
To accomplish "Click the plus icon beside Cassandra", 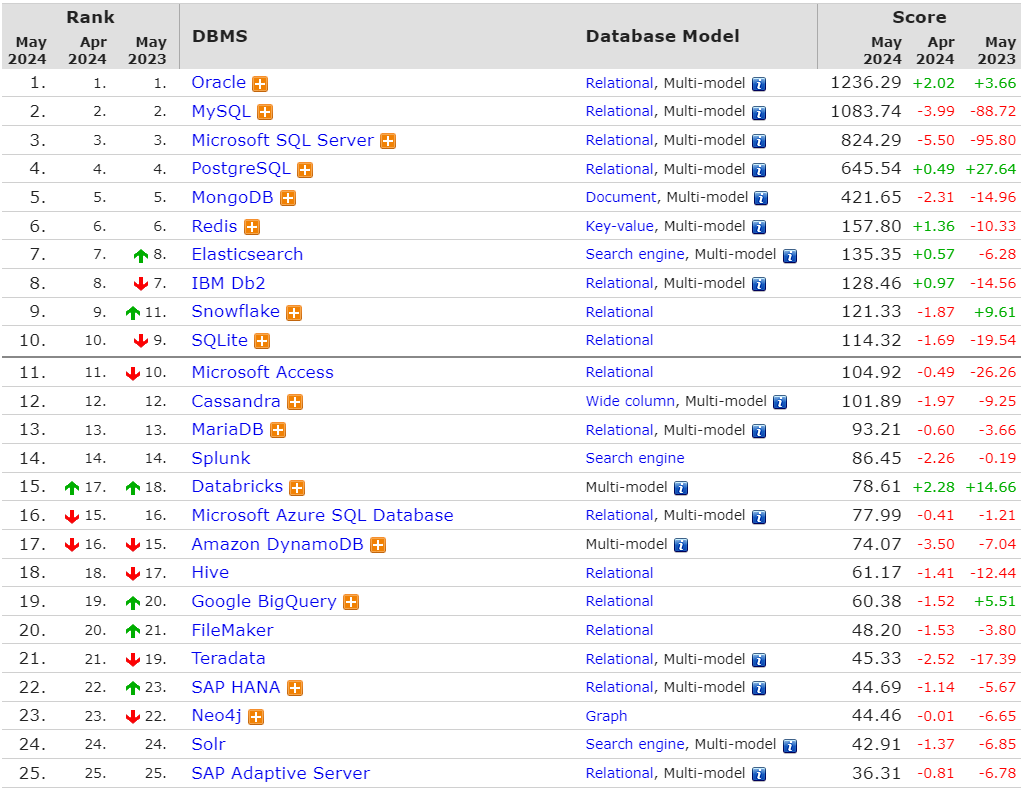I will (295, 402).
